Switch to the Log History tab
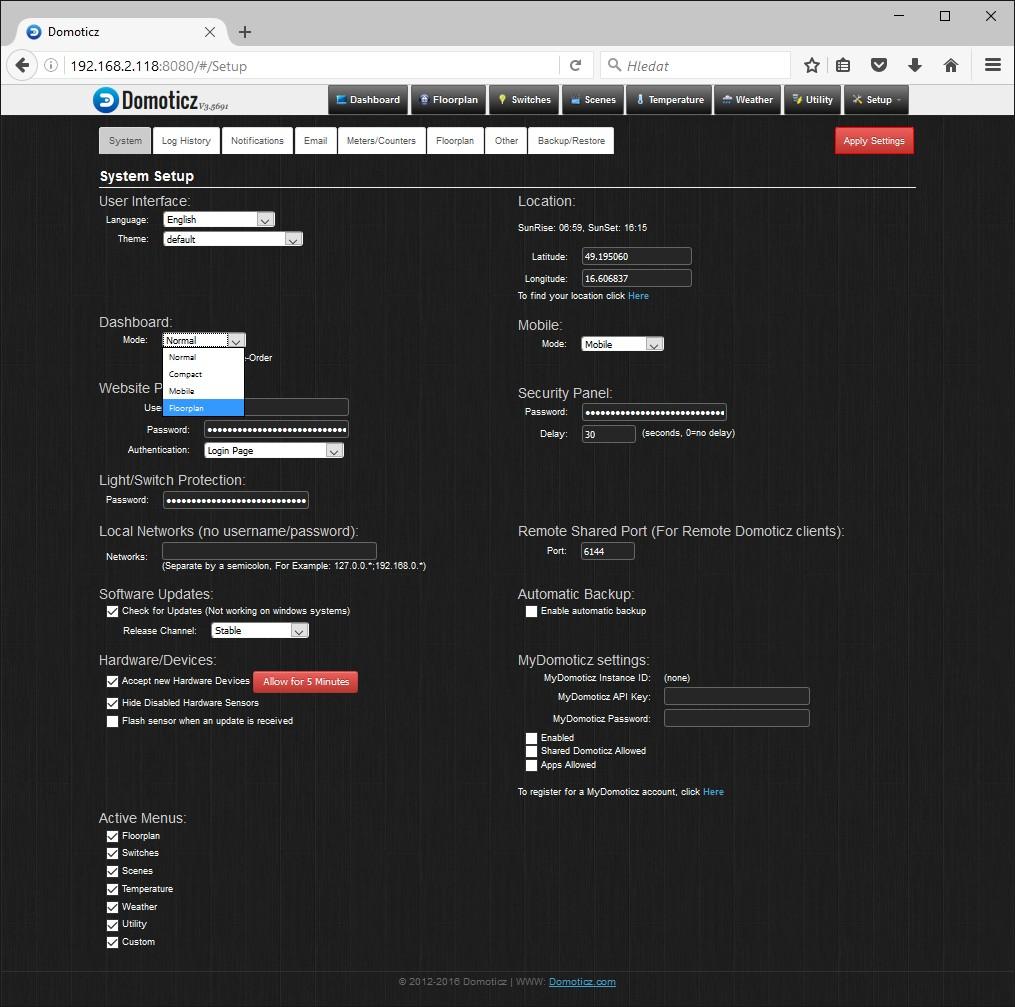 tap(186, 140)
